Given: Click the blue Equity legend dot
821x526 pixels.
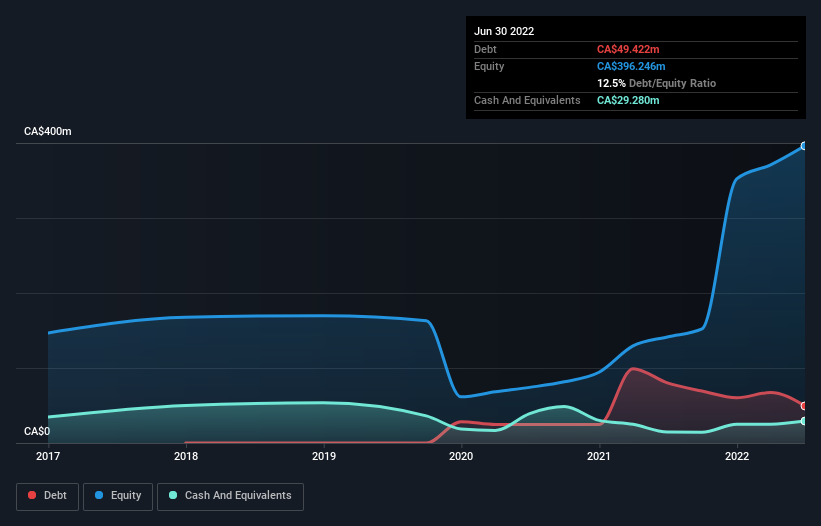Looking at the screenshot, I should (99, 495).
